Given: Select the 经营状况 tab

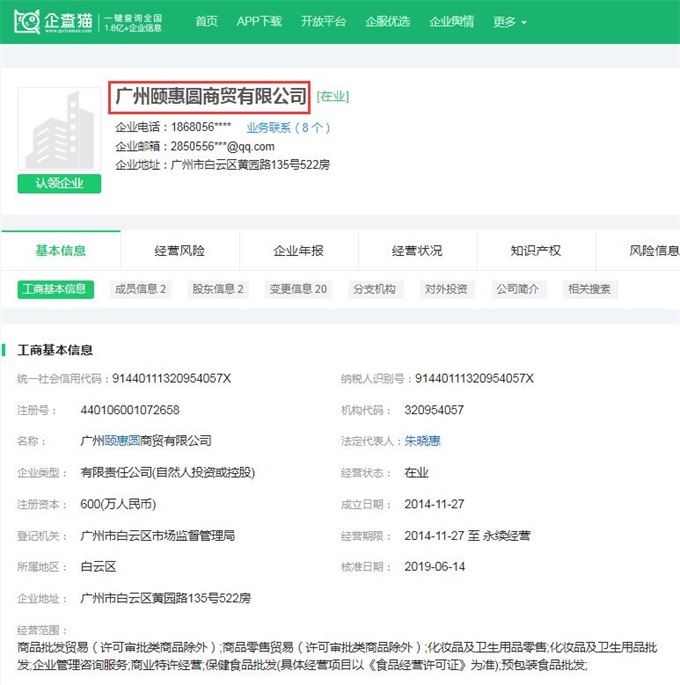Looking at the screenshot, I should [417, 251].
